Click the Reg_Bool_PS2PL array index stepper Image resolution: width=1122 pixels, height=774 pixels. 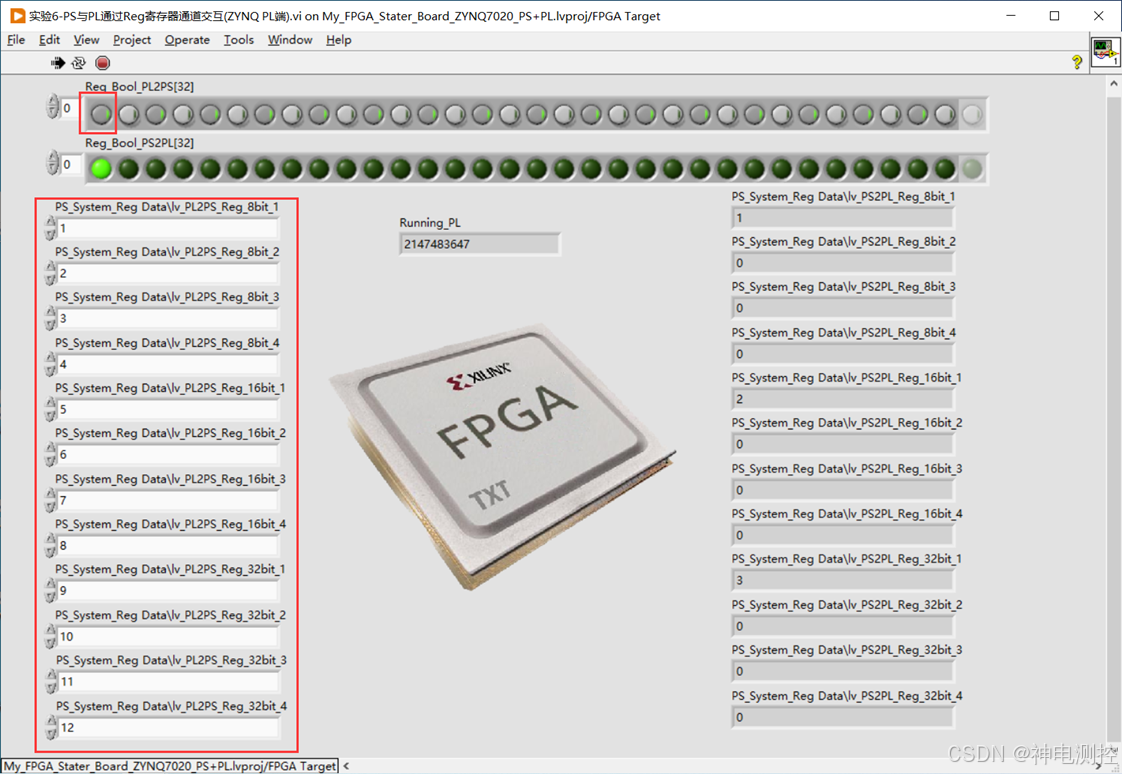tap(52, 162)
